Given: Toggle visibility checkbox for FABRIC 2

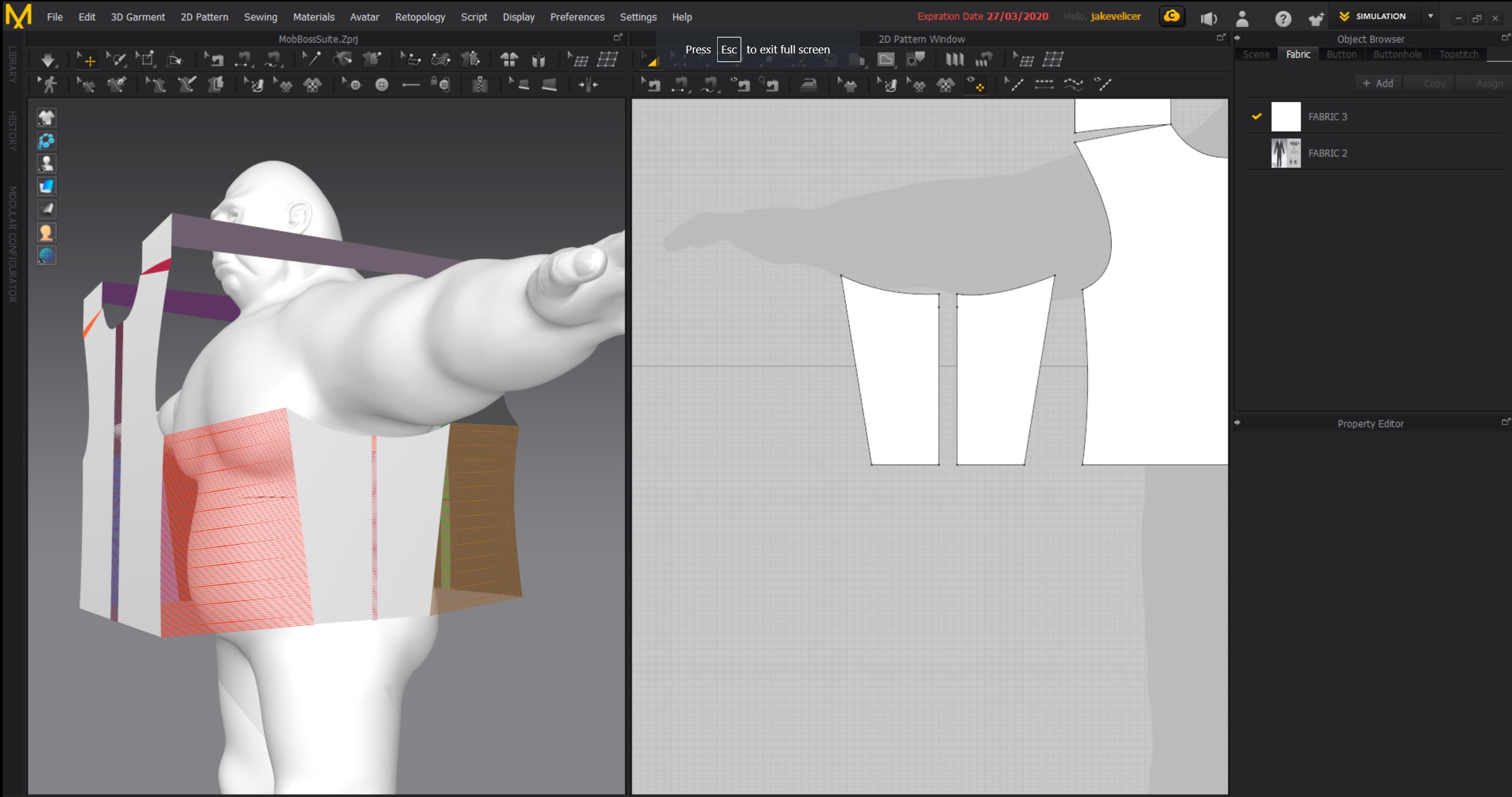Looking at the screenshot, I should point(1257,153).
